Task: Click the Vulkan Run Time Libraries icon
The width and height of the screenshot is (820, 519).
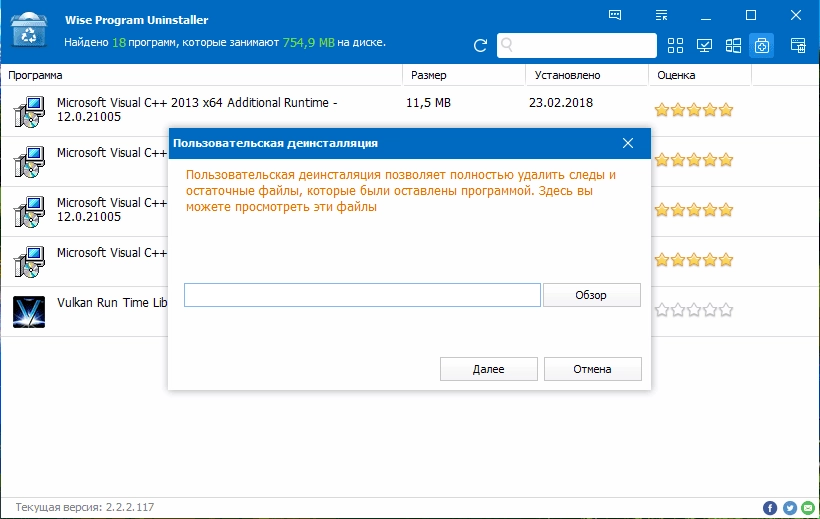Action: [29, 312]
